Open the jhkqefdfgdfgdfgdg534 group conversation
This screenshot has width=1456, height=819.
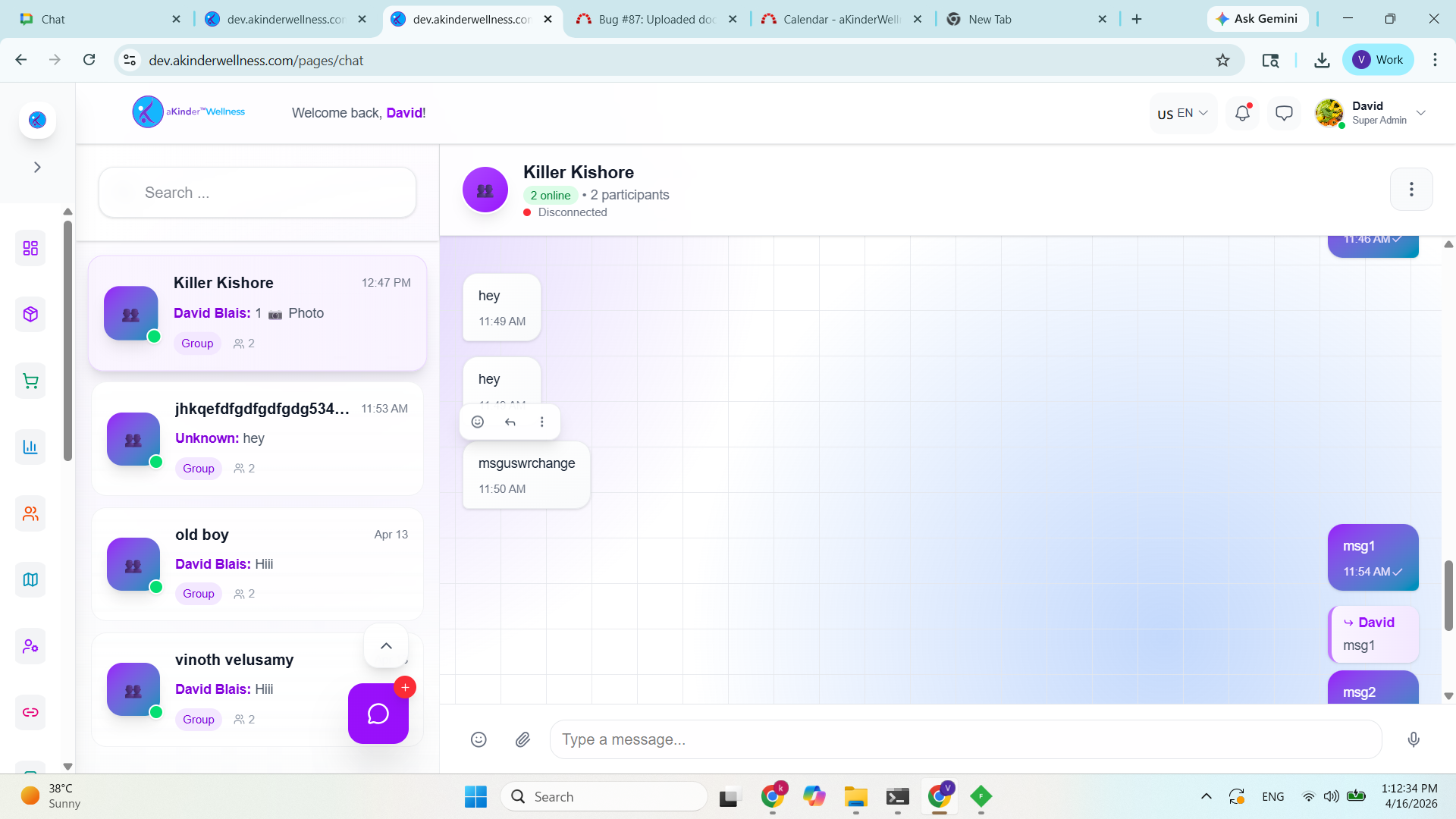pos(257,439)
